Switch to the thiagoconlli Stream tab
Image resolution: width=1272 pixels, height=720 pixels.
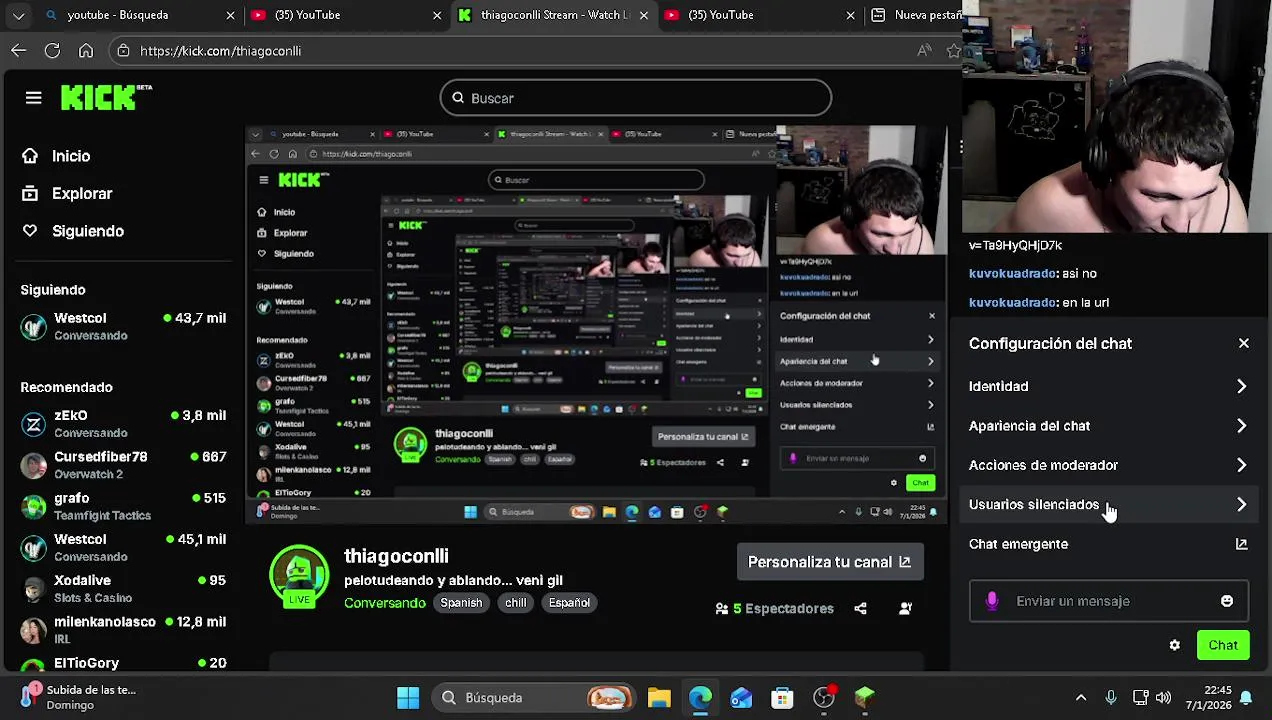[553, 15]
